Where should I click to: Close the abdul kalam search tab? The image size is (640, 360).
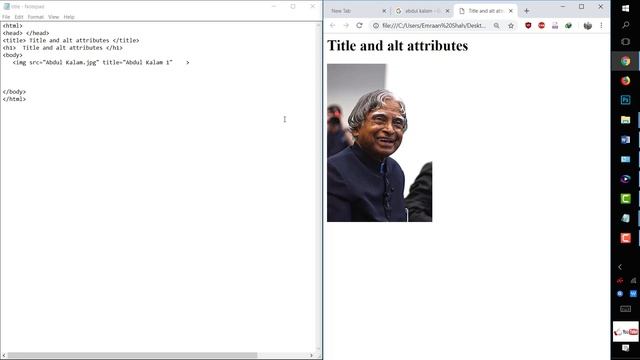[x=447, y=11]
